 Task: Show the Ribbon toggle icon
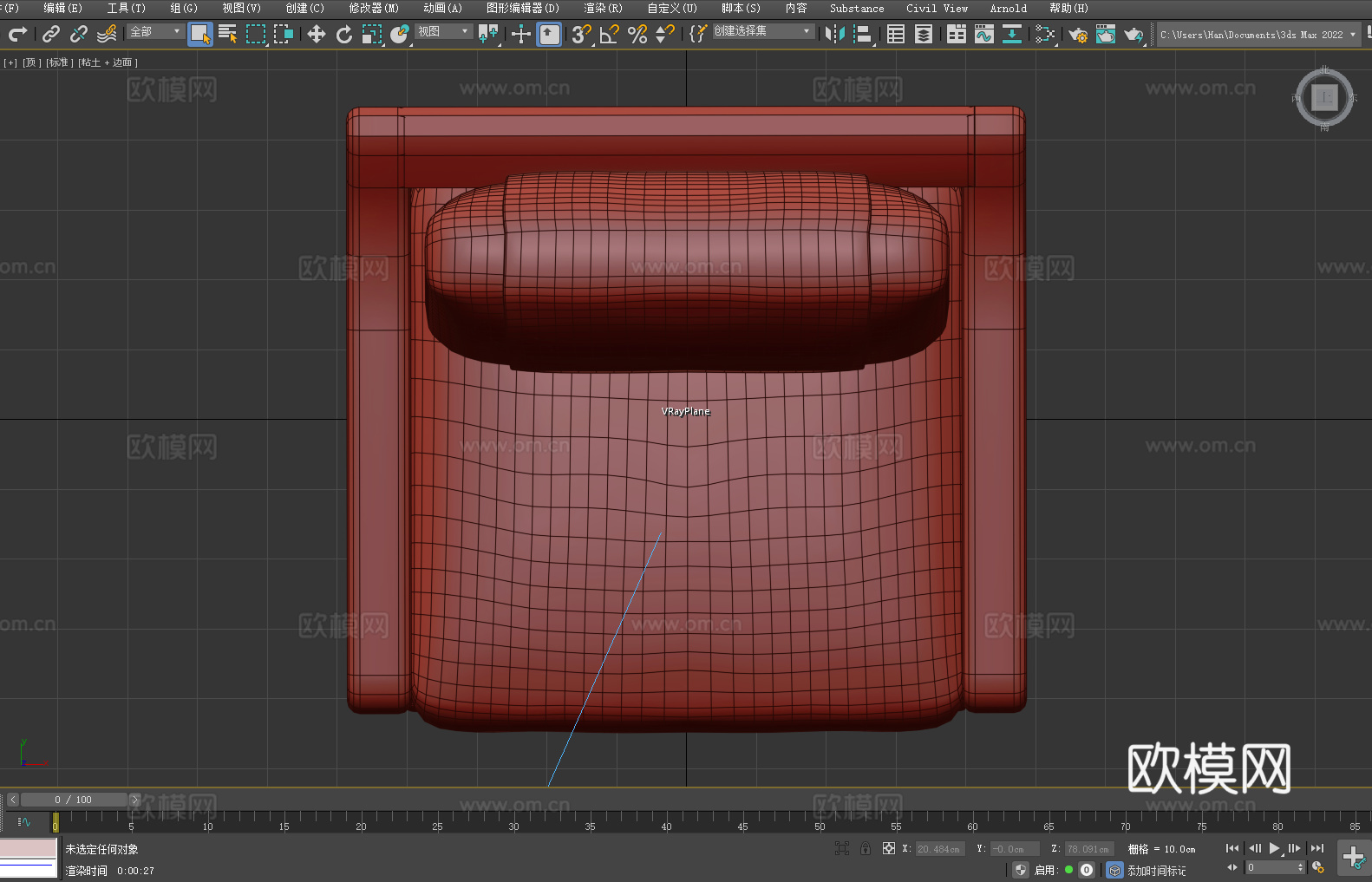[957, 34]
